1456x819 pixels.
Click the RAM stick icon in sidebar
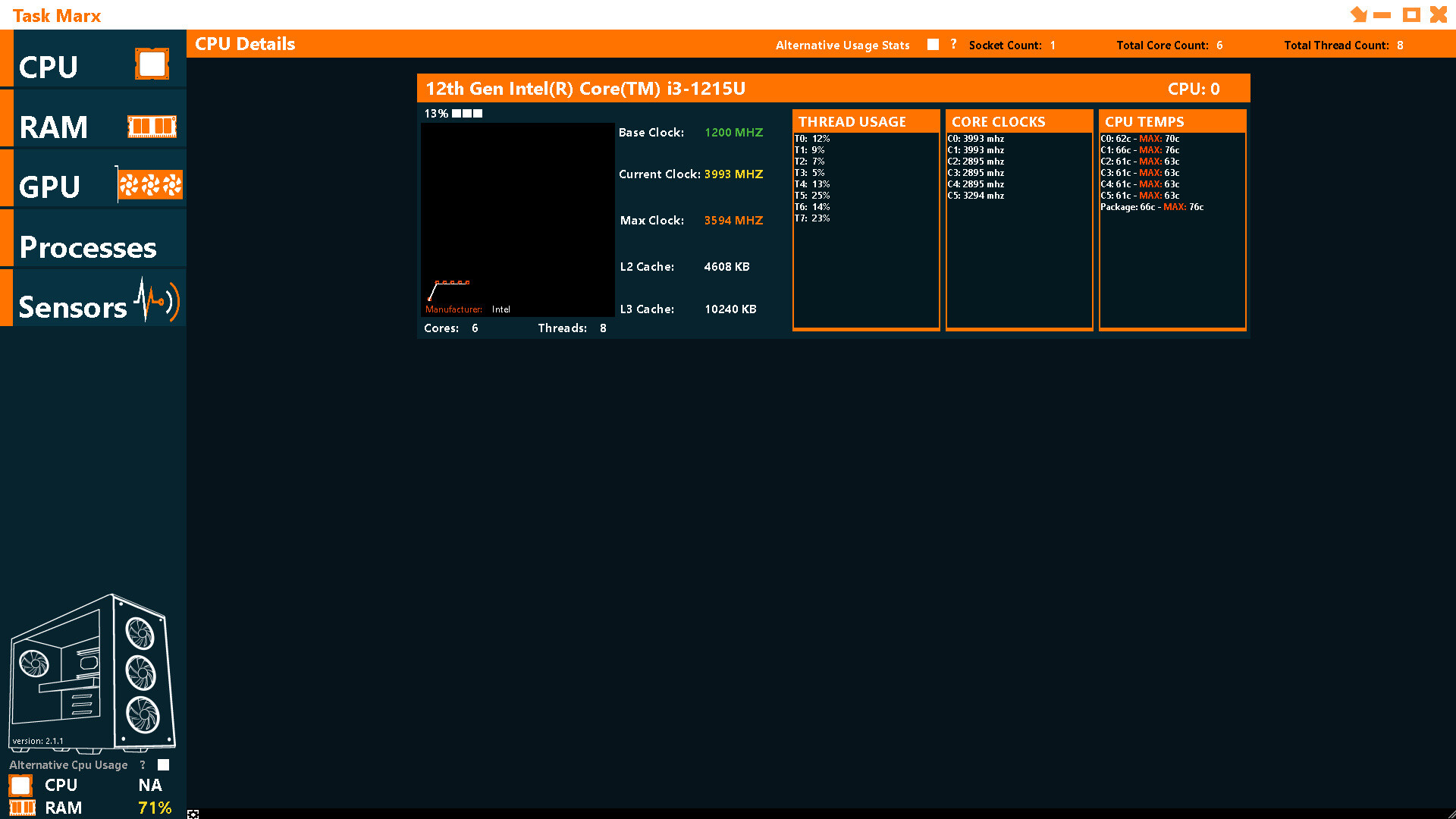pos(152,126)
